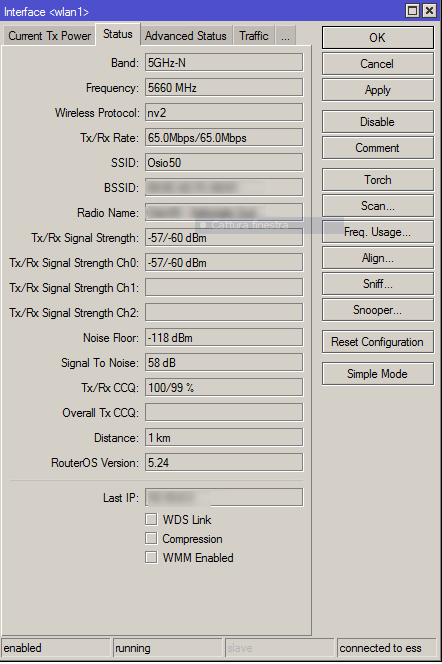Switch to Advanced Status tab
Screen dimensions: 442x664
(186, 36)
